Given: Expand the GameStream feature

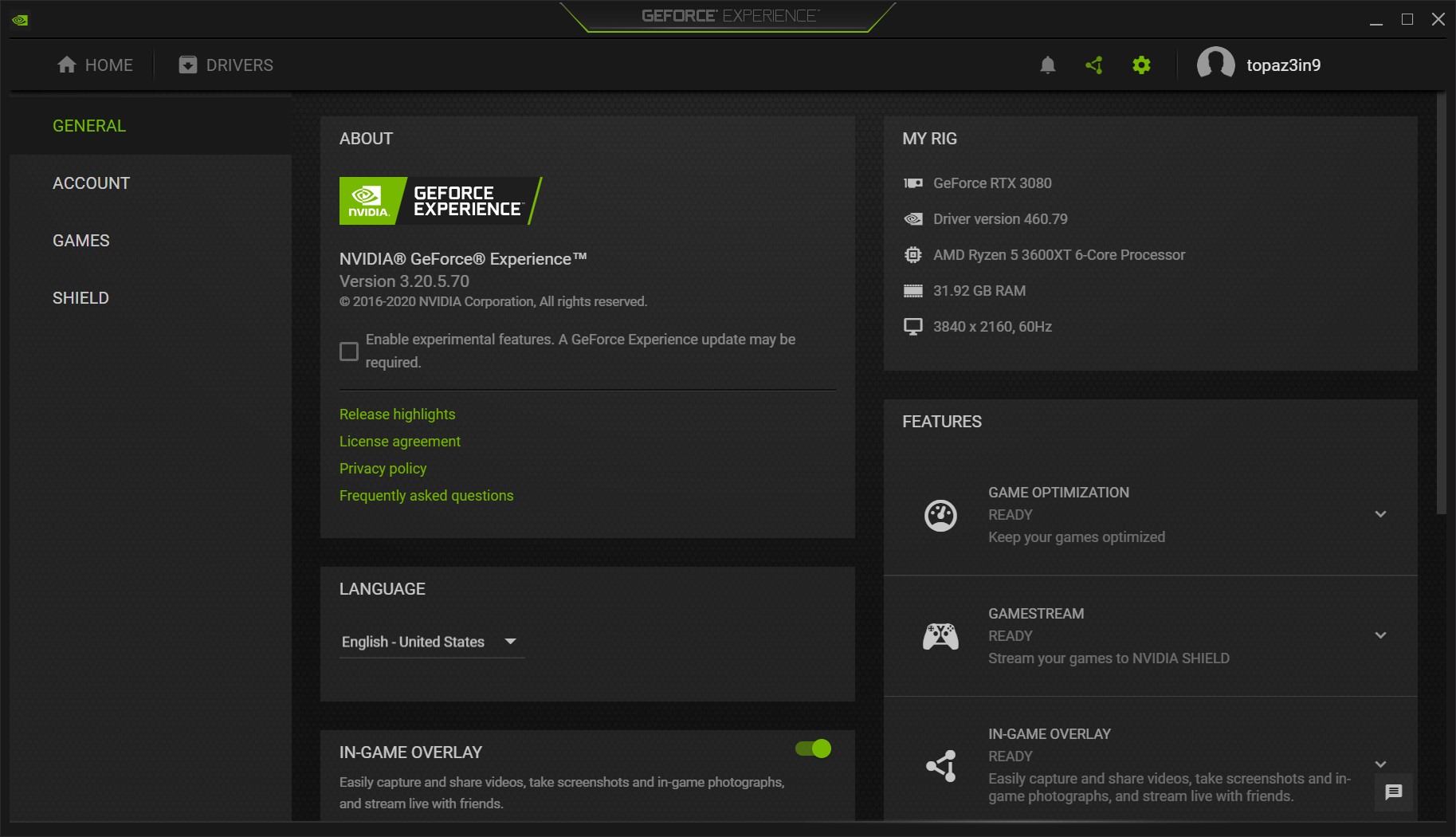Looking at the screenshot, I should tap(1381, 635).
